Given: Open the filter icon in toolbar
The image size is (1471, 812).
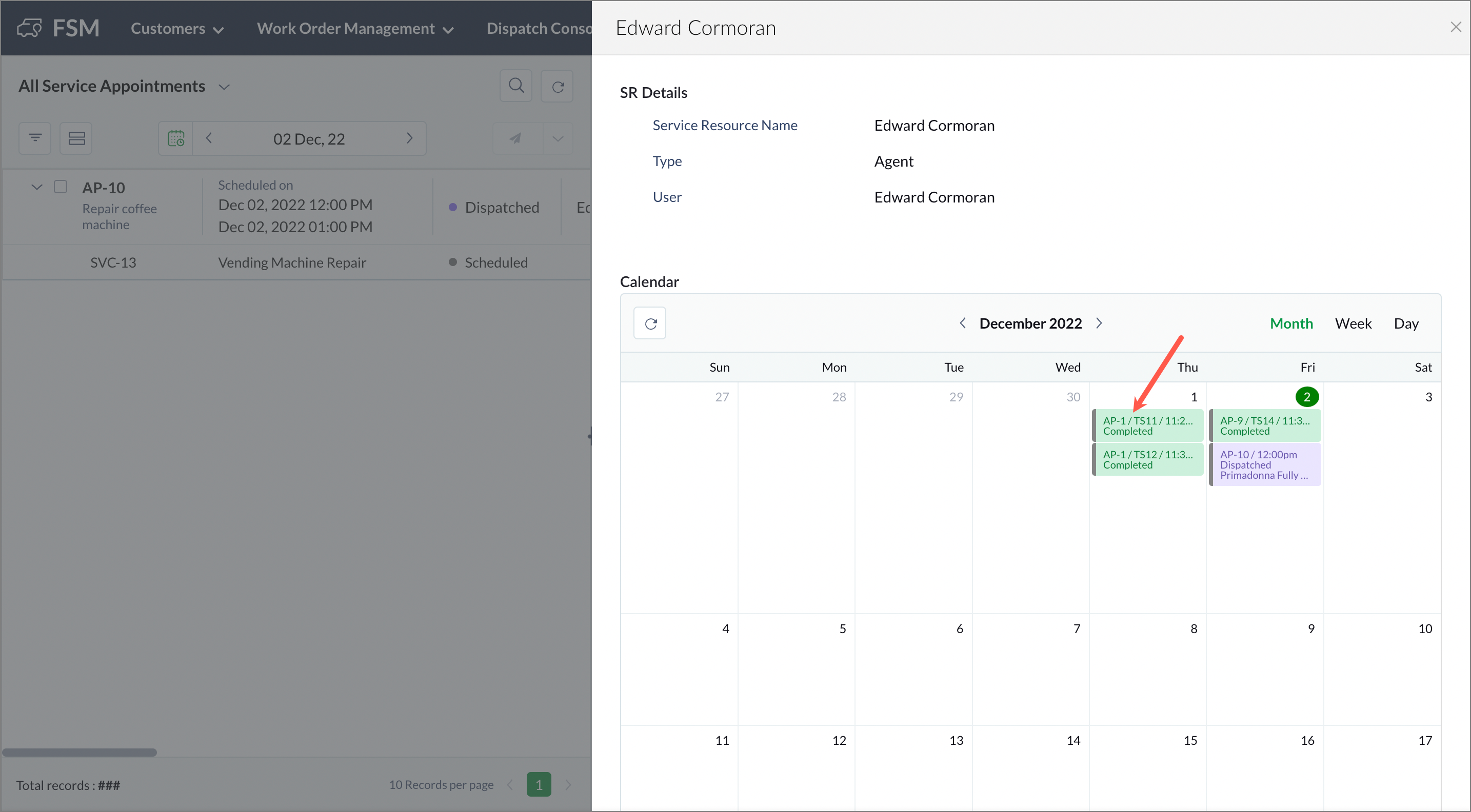Looking at the screenshot, I should pos(35,138).
